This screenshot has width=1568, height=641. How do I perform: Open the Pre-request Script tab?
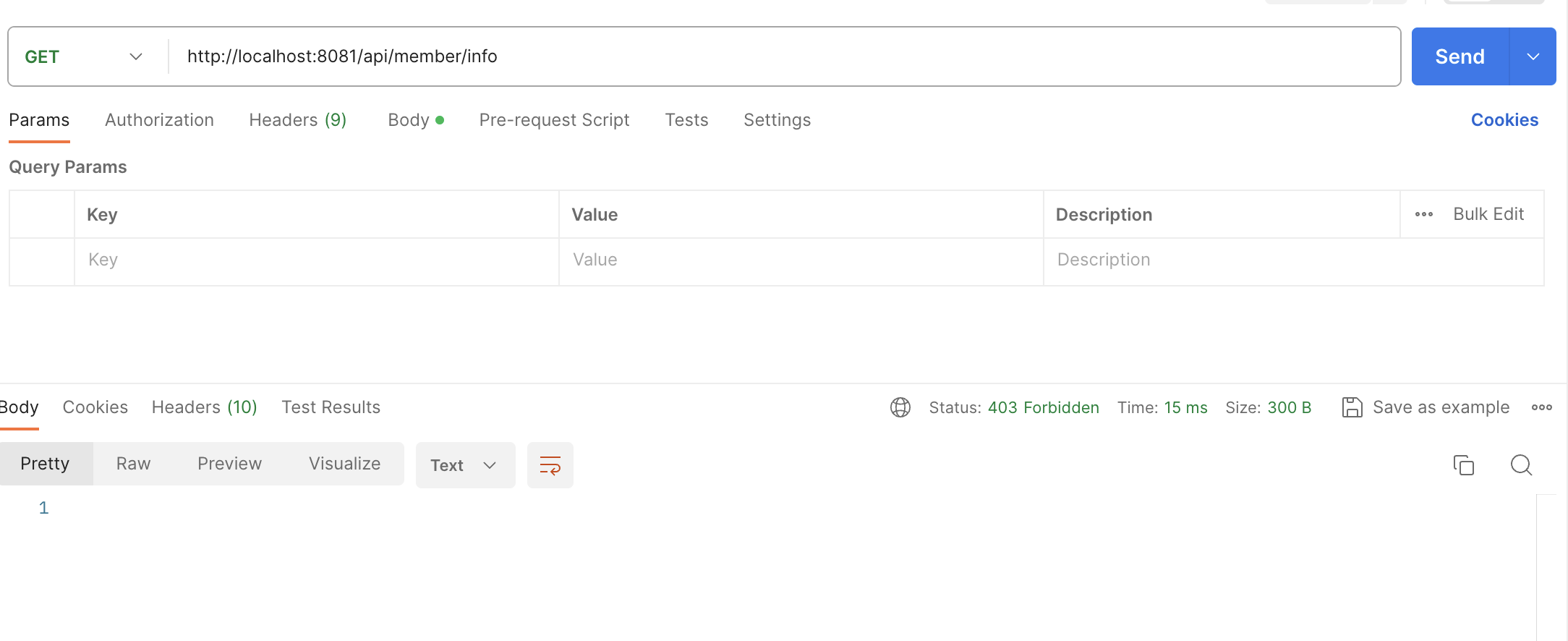pyautogui.click(x=554, y=120)
